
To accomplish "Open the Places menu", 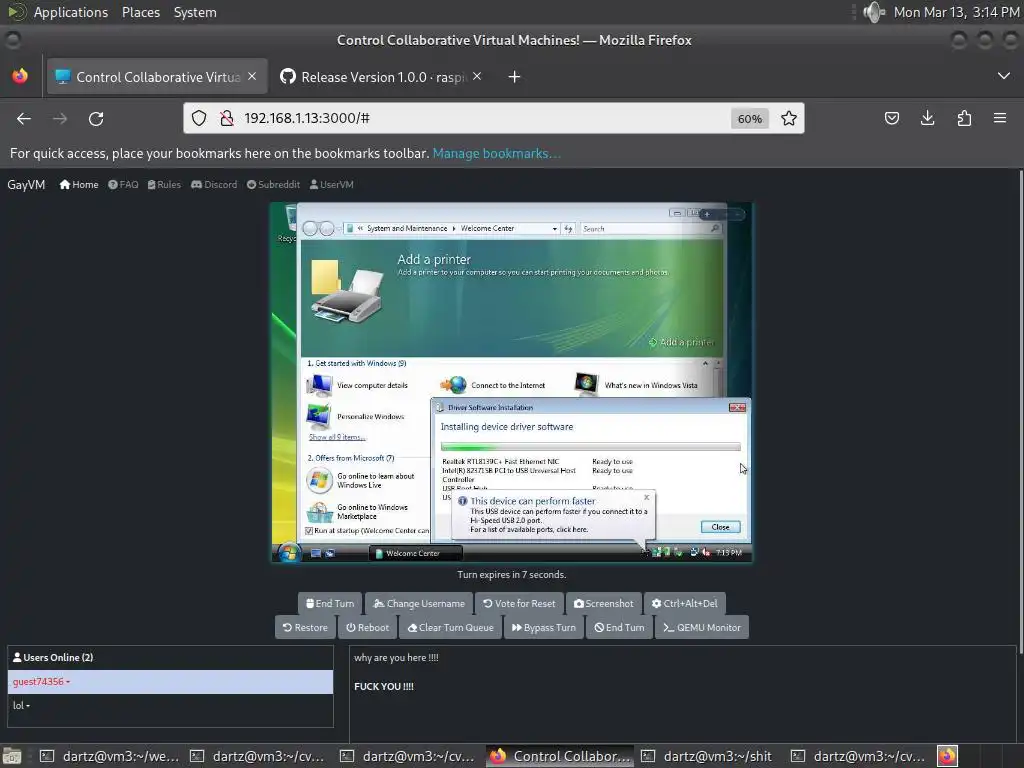I will (140, 12).
